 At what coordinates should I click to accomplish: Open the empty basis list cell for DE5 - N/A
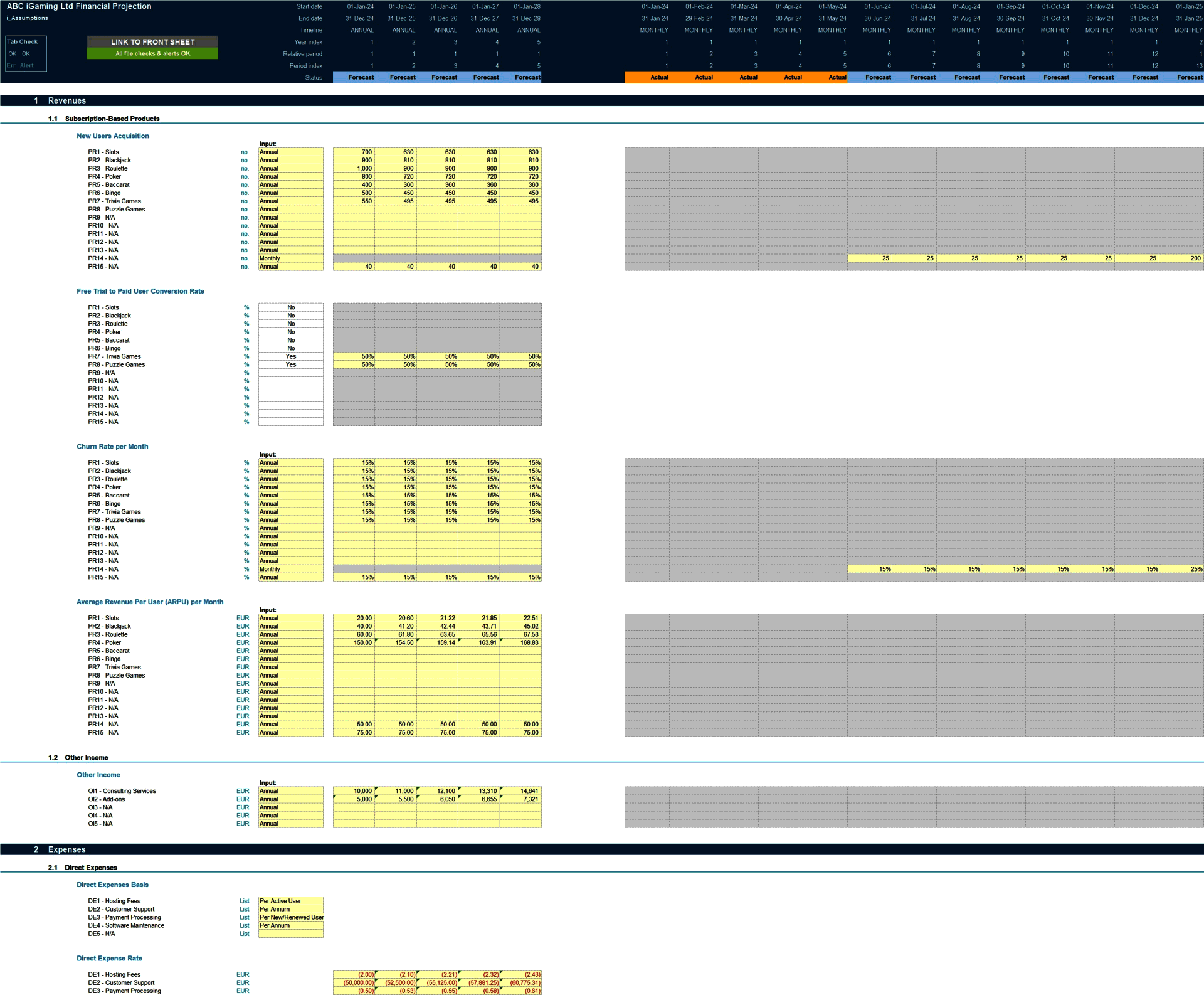click(291, 934)
